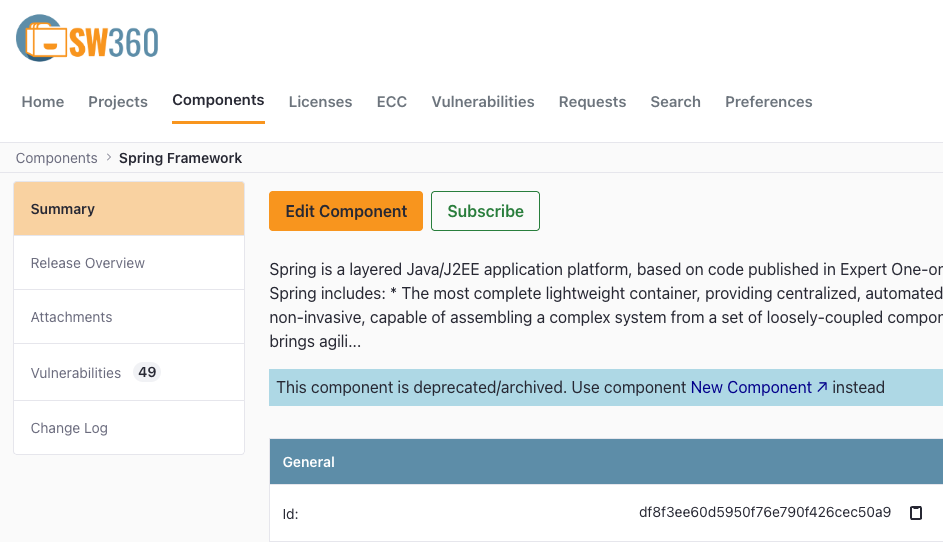Open the Search page

pyautogui.click(x=675, y=102)
